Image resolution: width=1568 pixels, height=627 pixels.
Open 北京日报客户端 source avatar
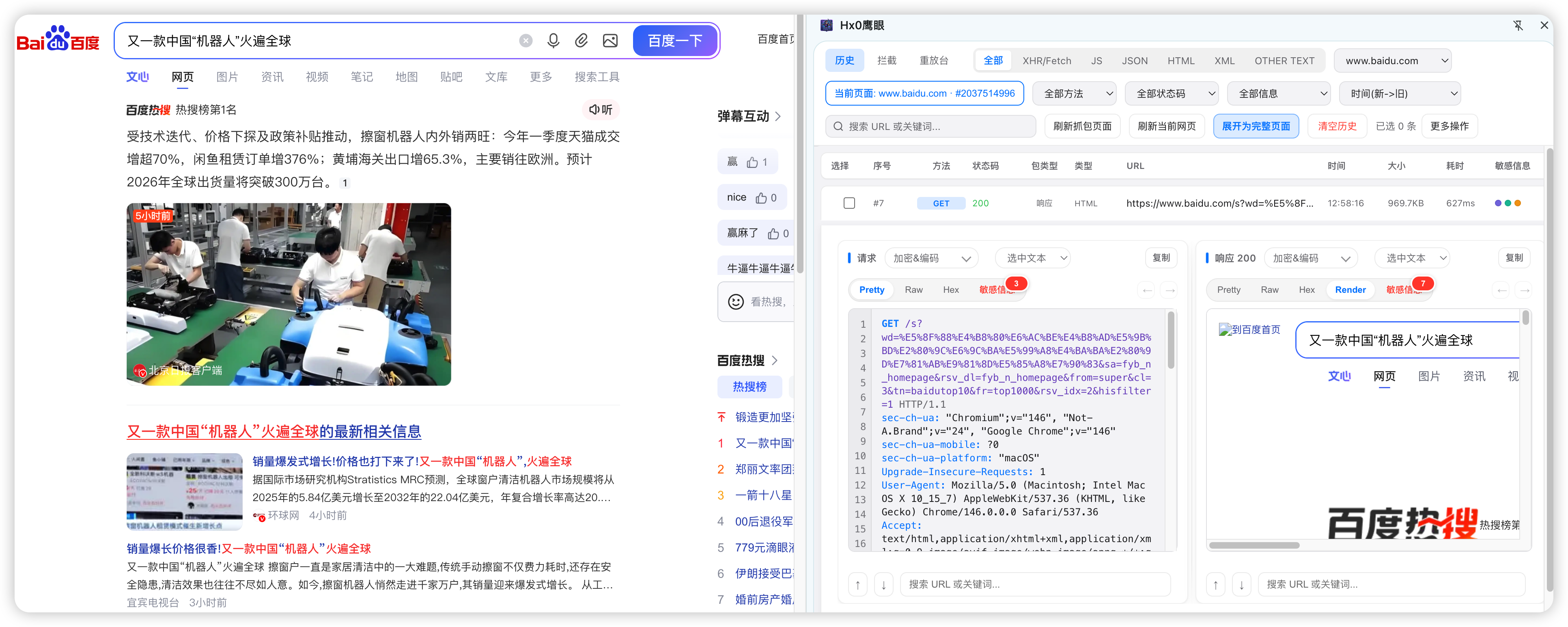click(x=140, y=371)
